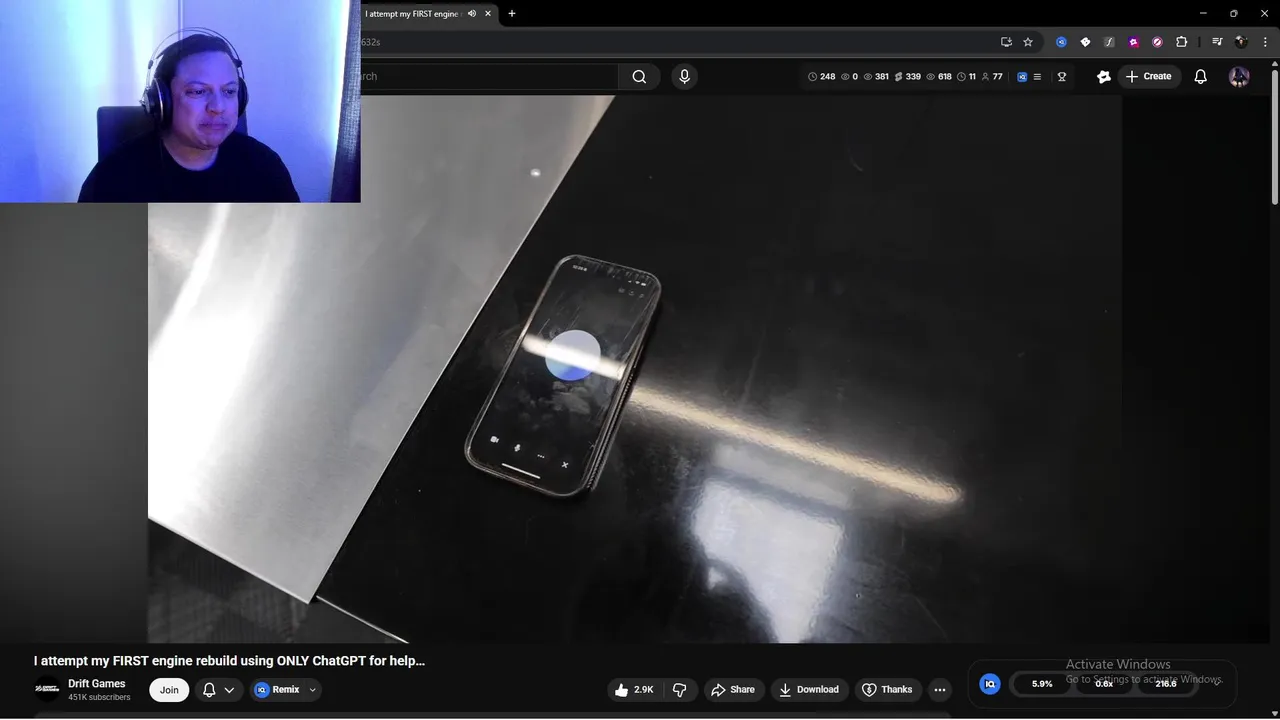Click the 0.6x stat pill
Image resolution: width=1280 pixels, height=720 pixels.
pyautogui.click(x=1104, y=684)
